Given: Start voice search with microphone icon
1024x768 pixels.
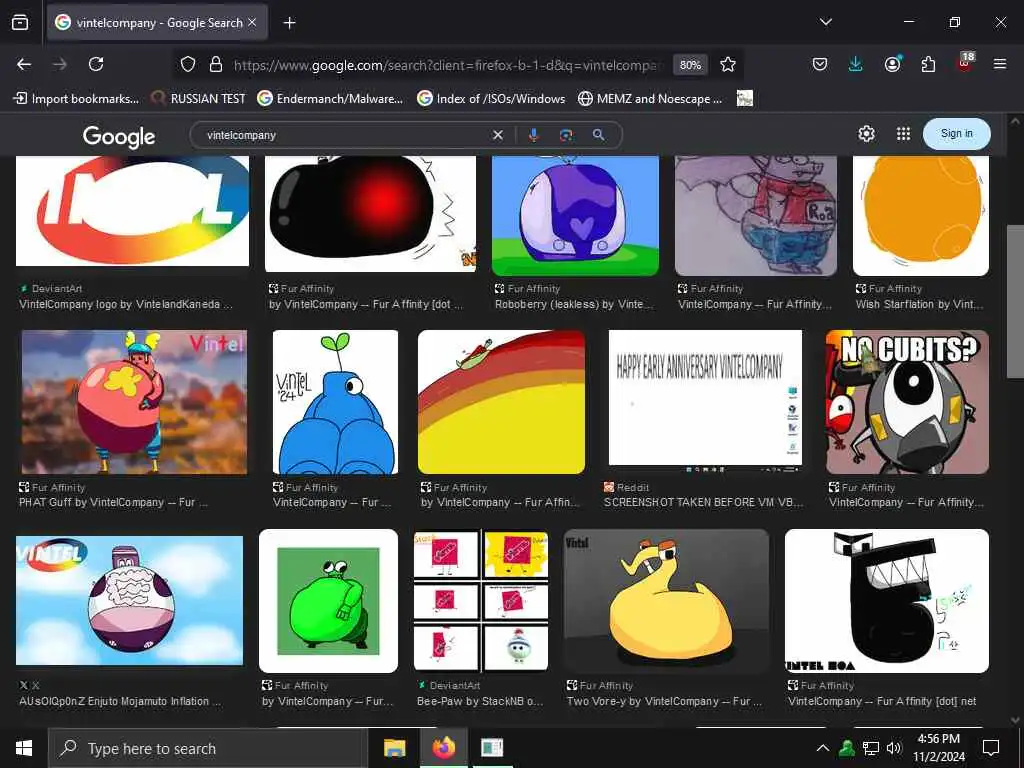Looking at the screenshot, I should [534, 135].
